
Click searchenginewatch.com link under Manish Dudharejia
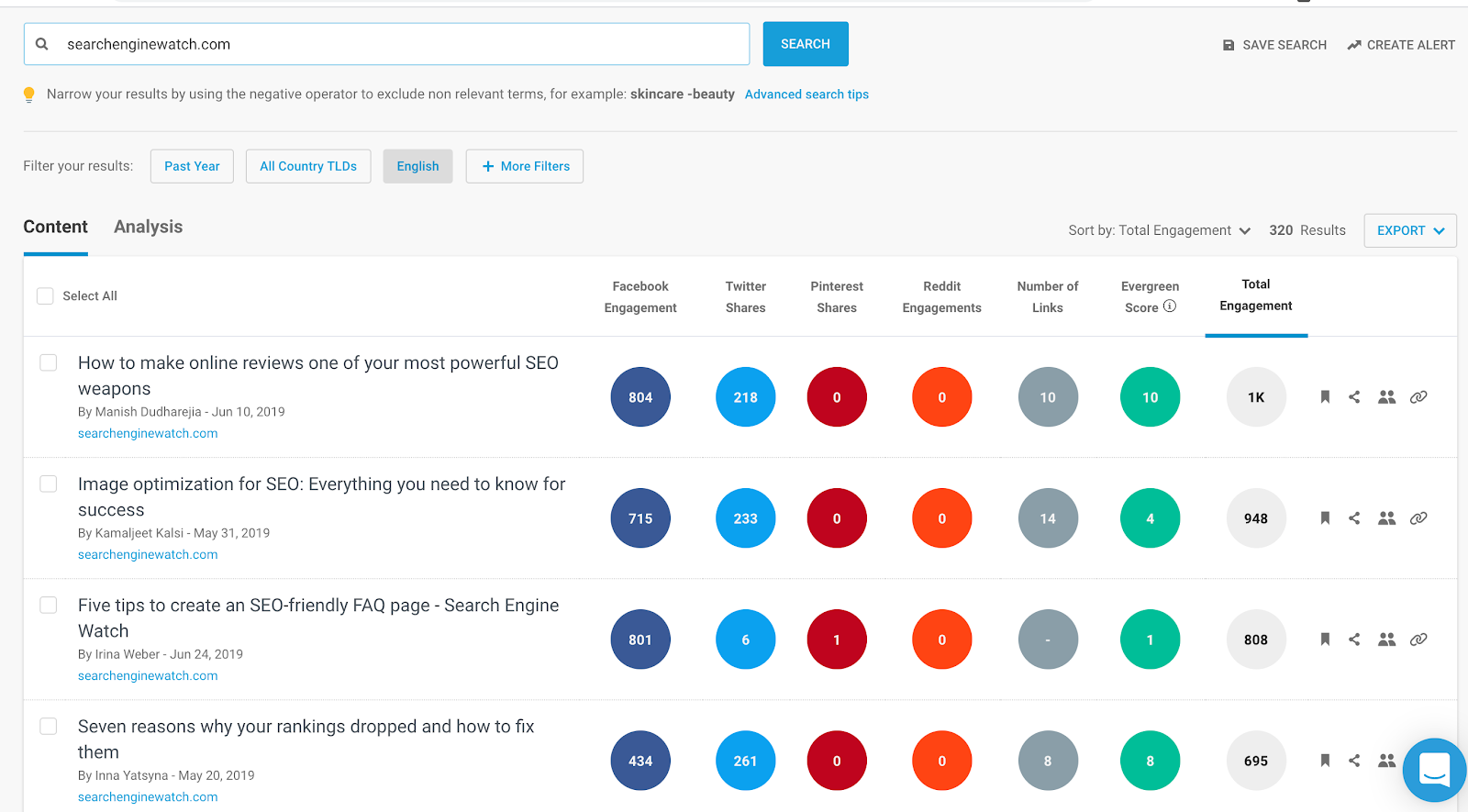click(148, 434)
